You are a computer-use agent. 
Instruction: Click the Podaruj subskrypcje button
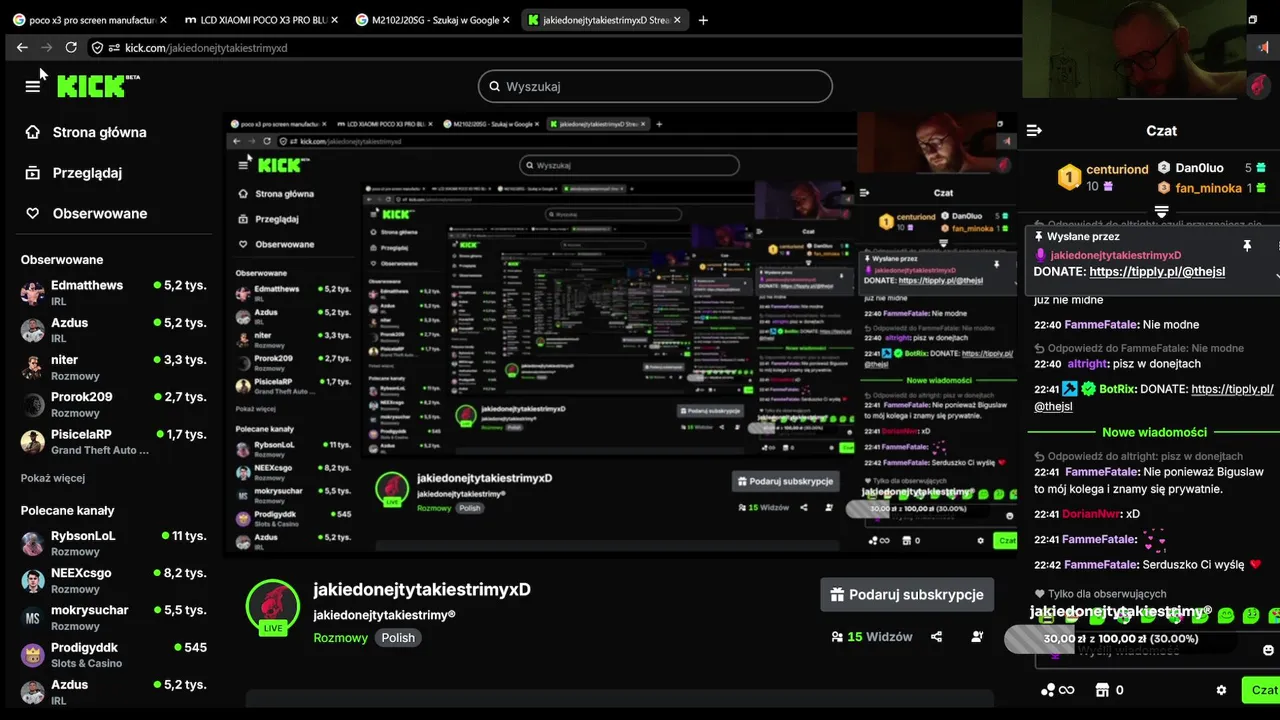pos(907,594)
